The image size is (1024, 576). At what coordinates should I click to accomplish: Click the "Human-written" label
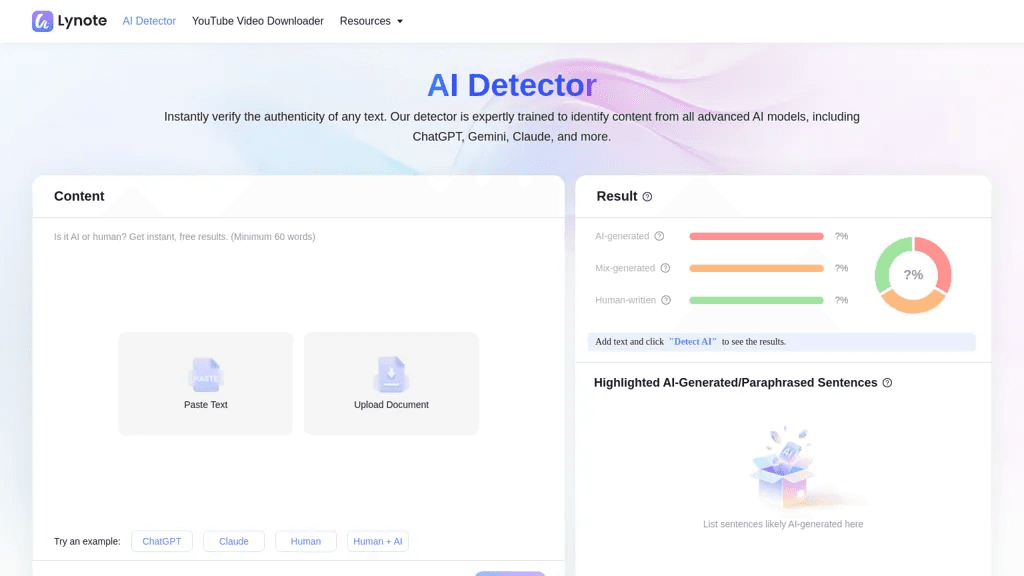coord(625,300)
